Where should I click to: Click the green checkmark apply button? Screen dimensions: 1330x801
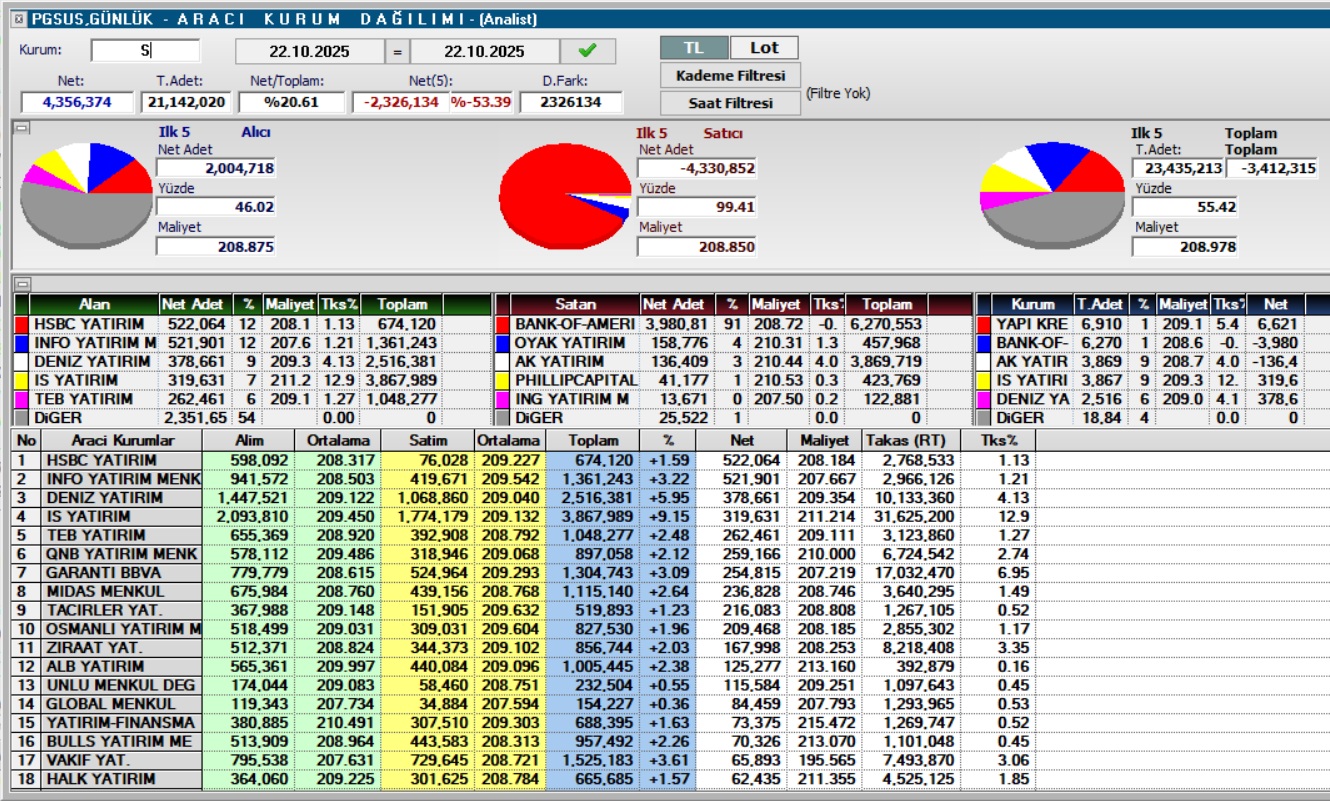(x=588, y=51)
